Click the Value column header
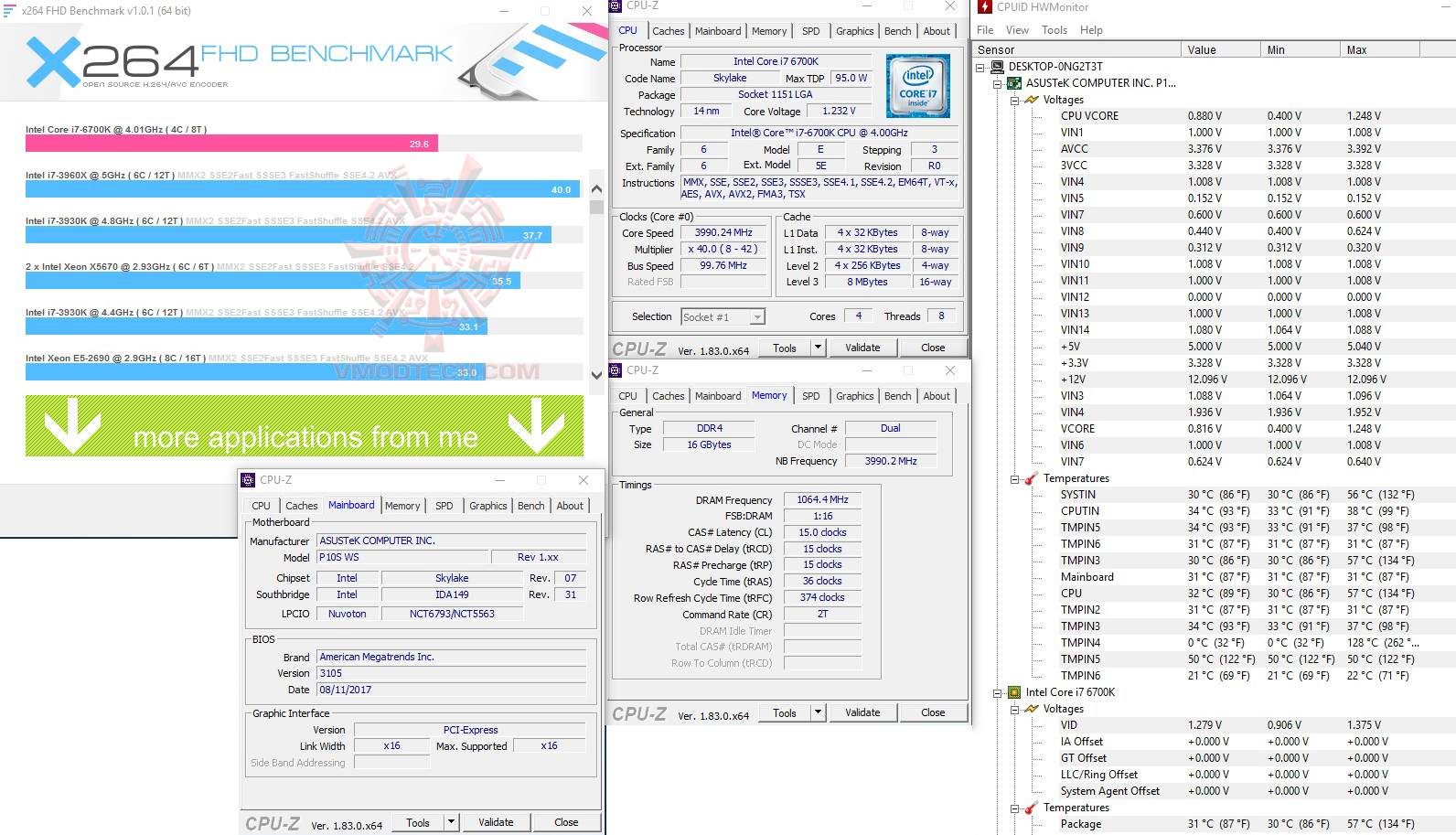 [x=1221, y=50]
